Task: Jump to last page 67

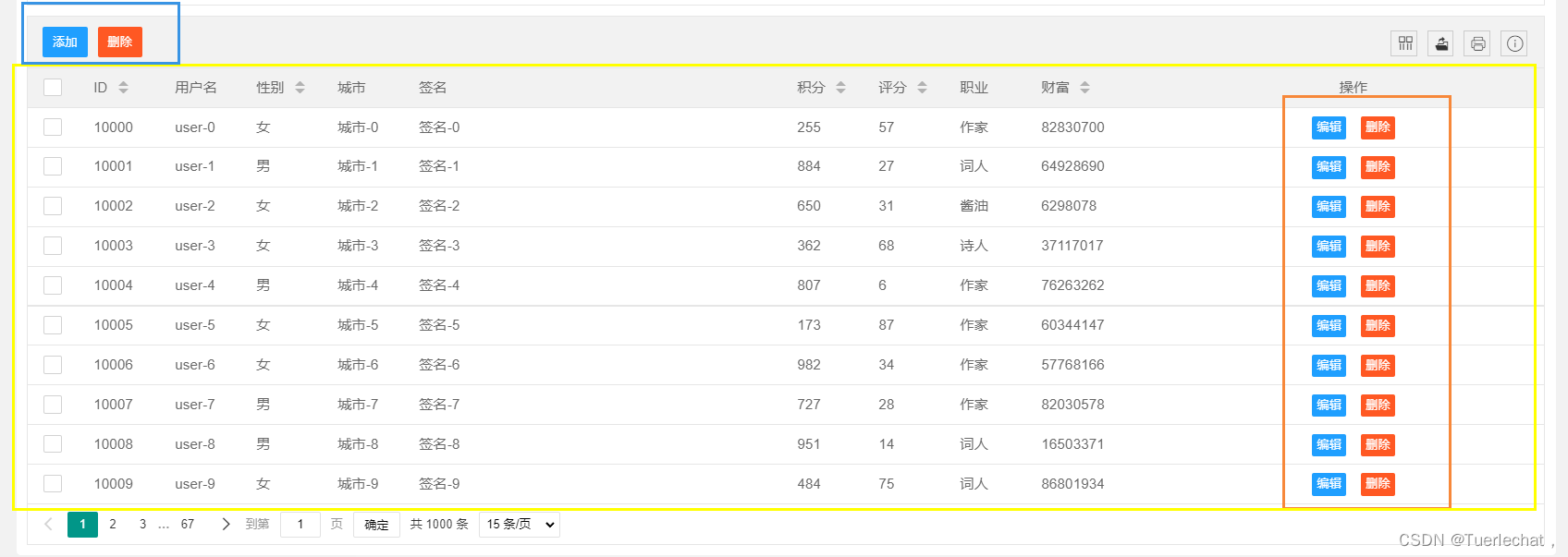Action: 188,525
